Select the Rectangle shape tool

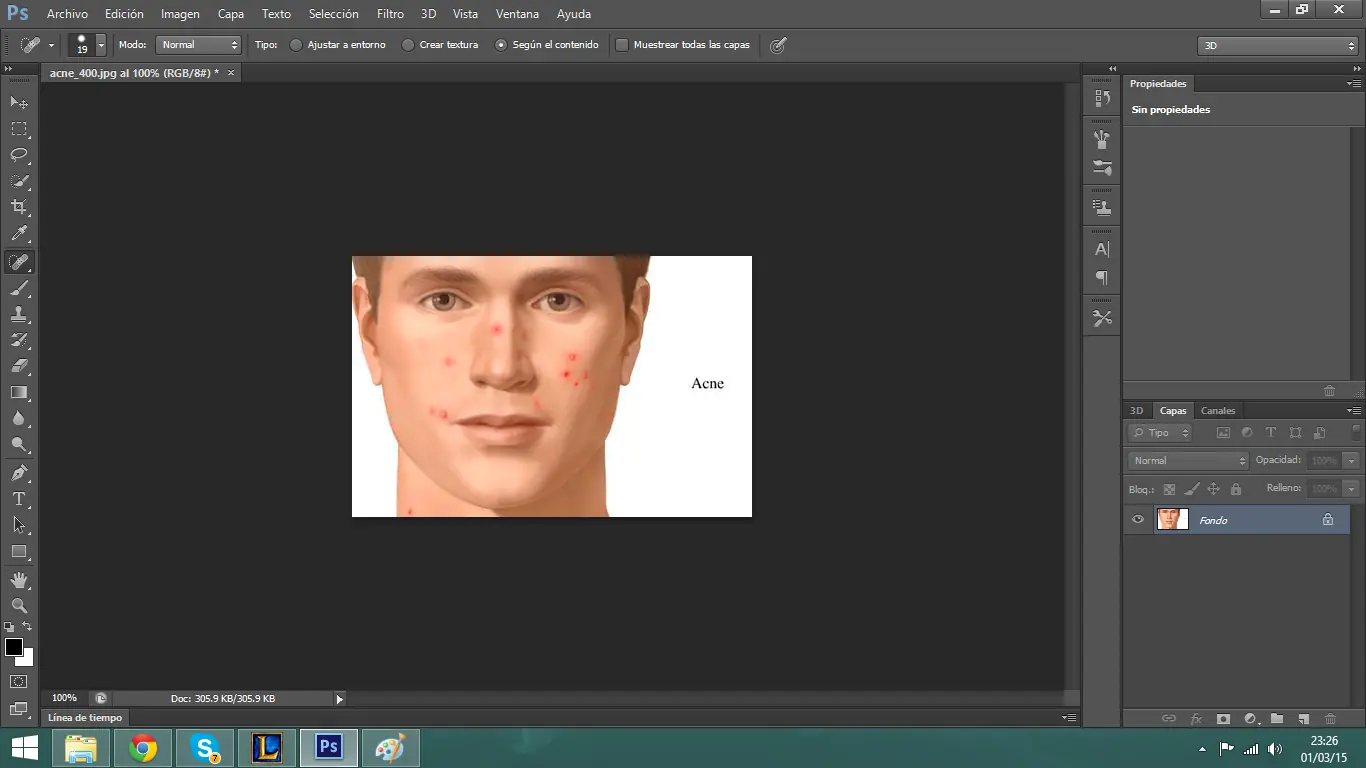click(x=19, y=551)
